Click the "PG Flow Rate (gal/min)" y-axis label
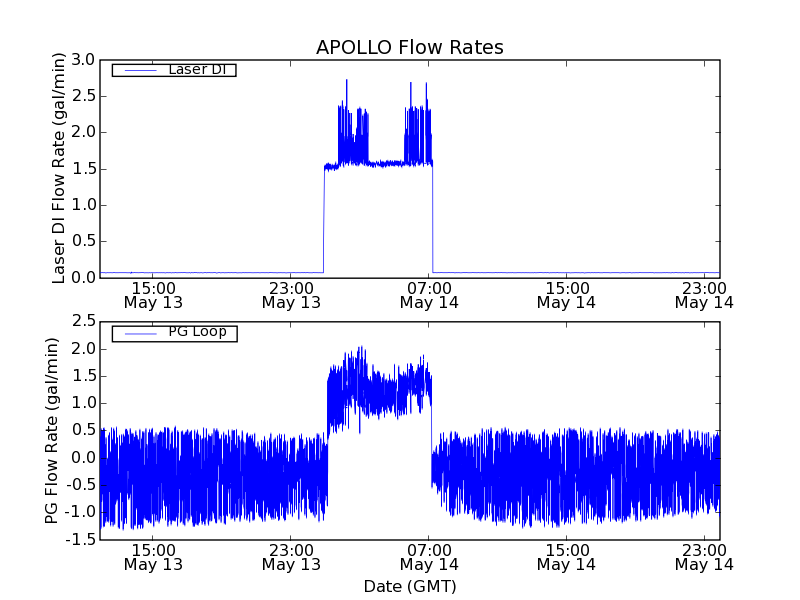This screenshot has height=600, width=800. (52, 430)
